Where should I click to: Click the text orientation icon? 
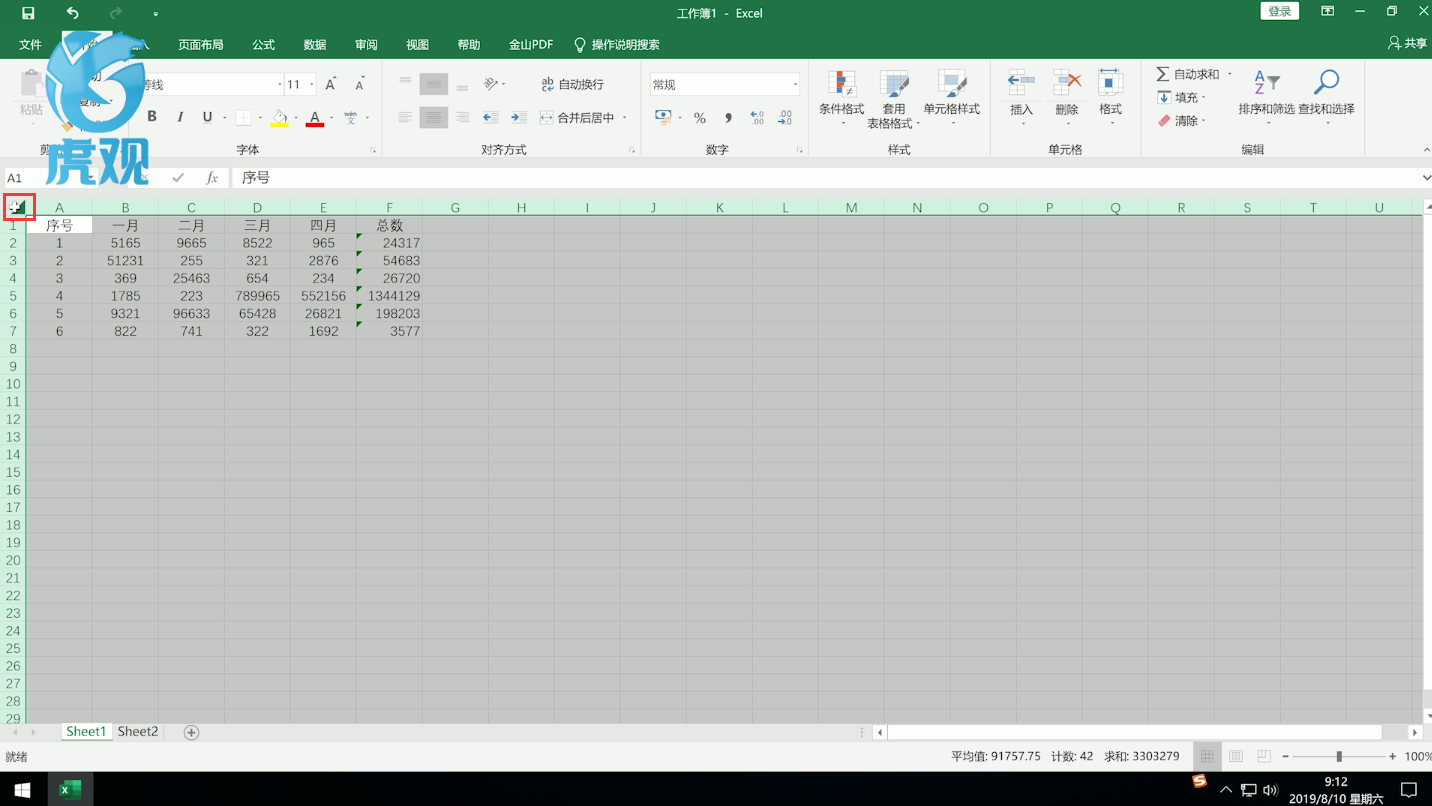[492, 84]
